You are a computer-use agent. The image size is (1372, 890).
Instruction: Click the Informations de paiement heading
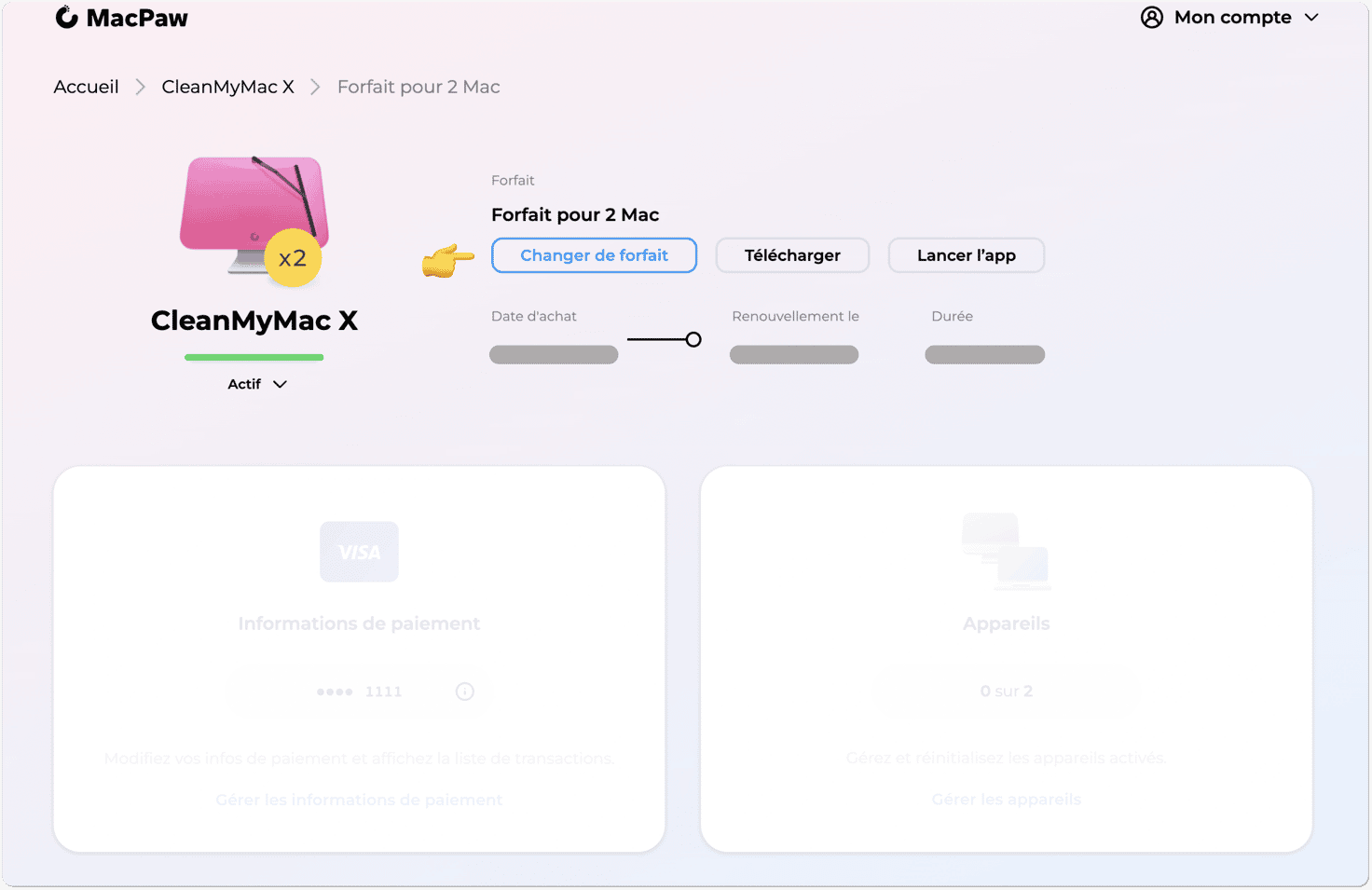click(359, 623)
